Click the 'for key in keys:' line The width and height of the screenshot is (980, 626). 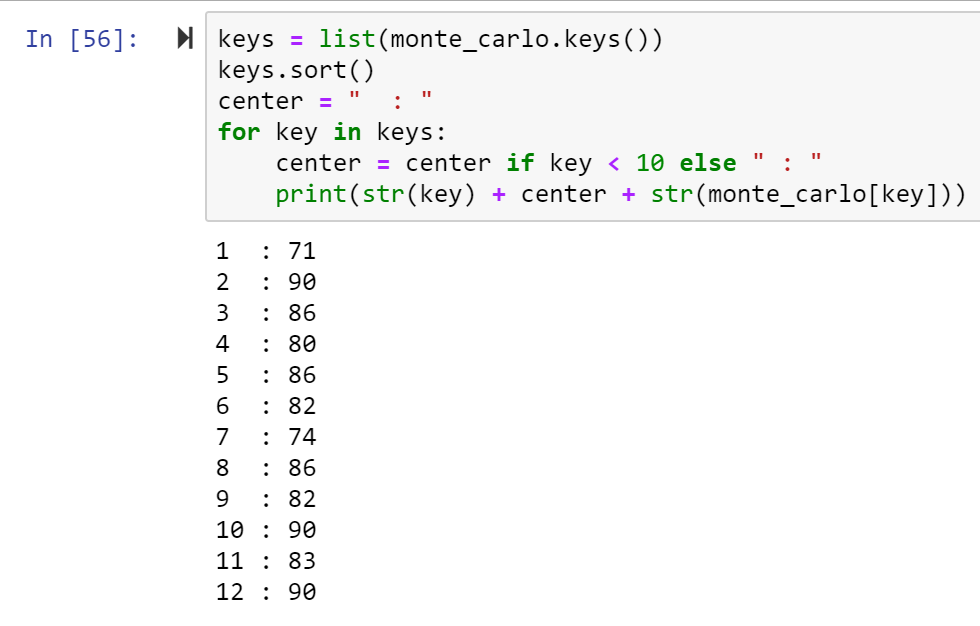[334, 132]
